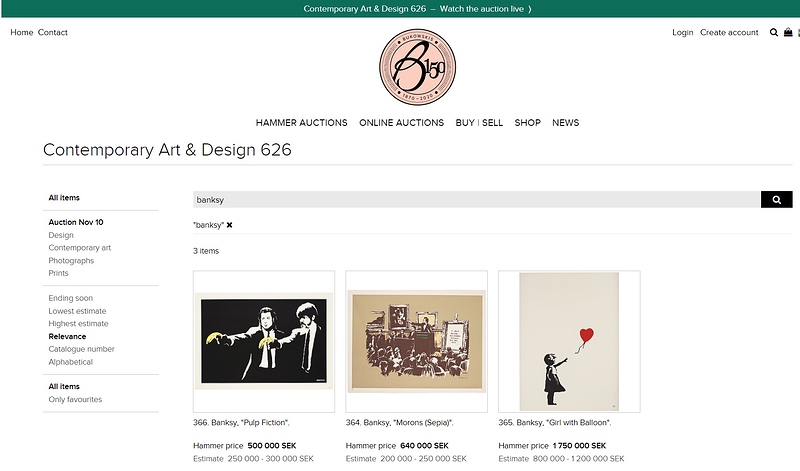Open the shopping bag icon
Image resolution: width=800 pixels, height=471 pixels.
pos(787,33)
